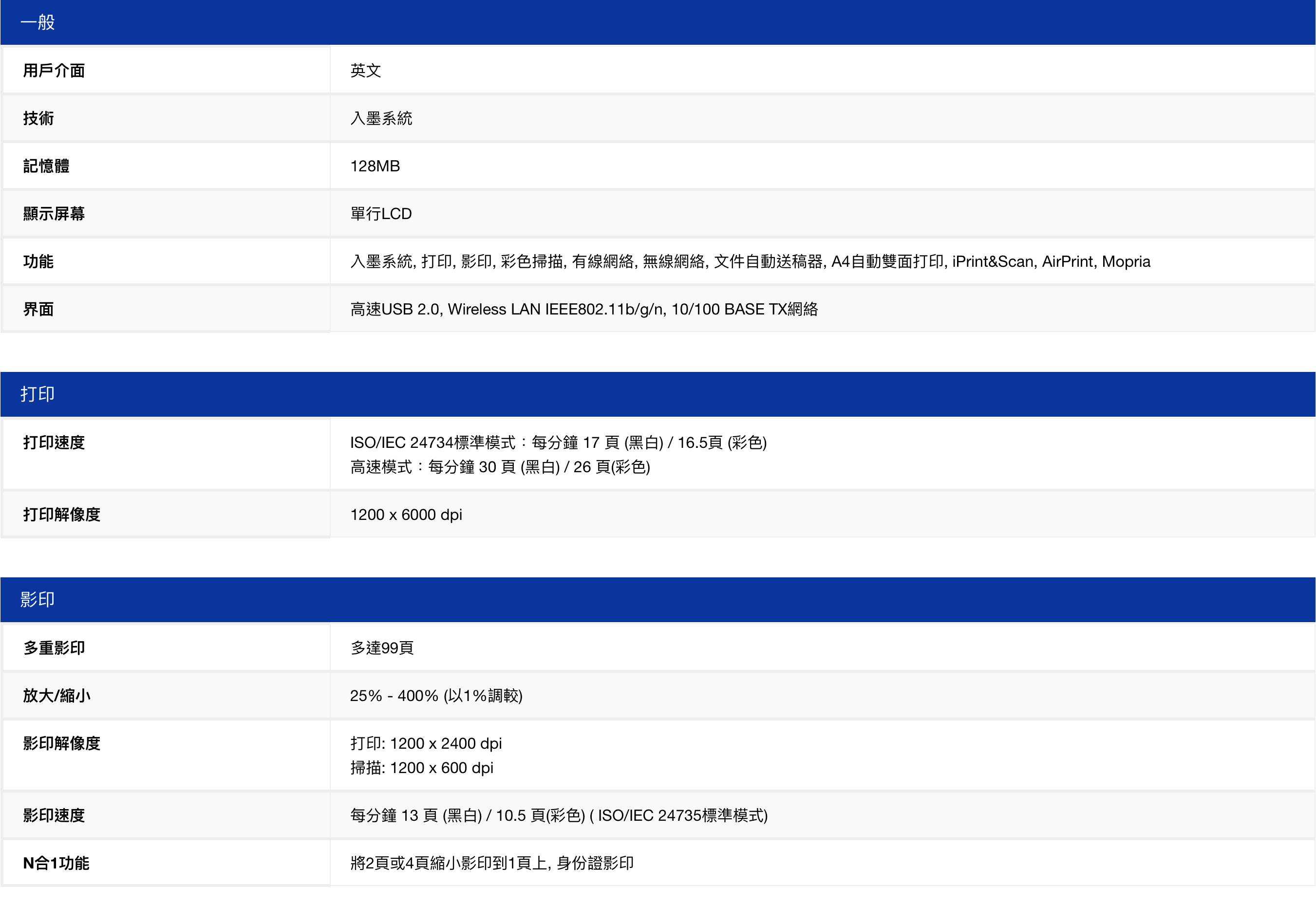Click the 128MB memory value
Viewport: 1316px width, 923px height.
pyautogui.click(x=375, y=166)
